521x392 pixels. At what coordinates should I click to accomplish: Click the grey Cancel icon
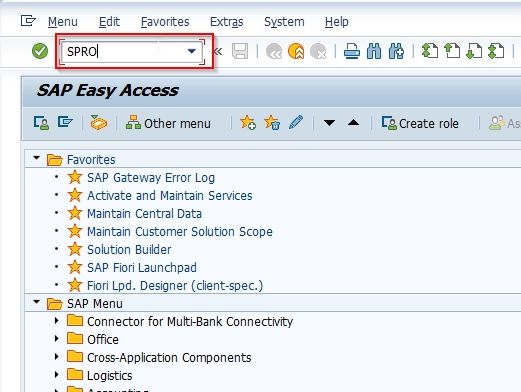(x=318, y=51)
